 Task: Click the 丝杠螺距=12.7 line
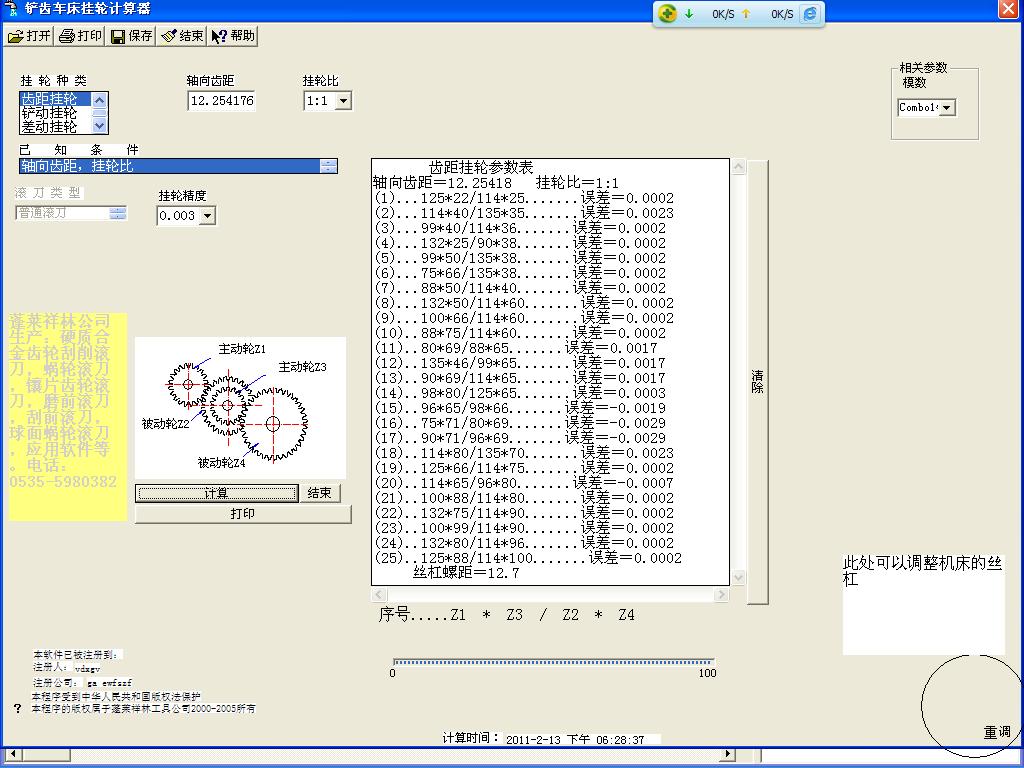tap(466, 573)
